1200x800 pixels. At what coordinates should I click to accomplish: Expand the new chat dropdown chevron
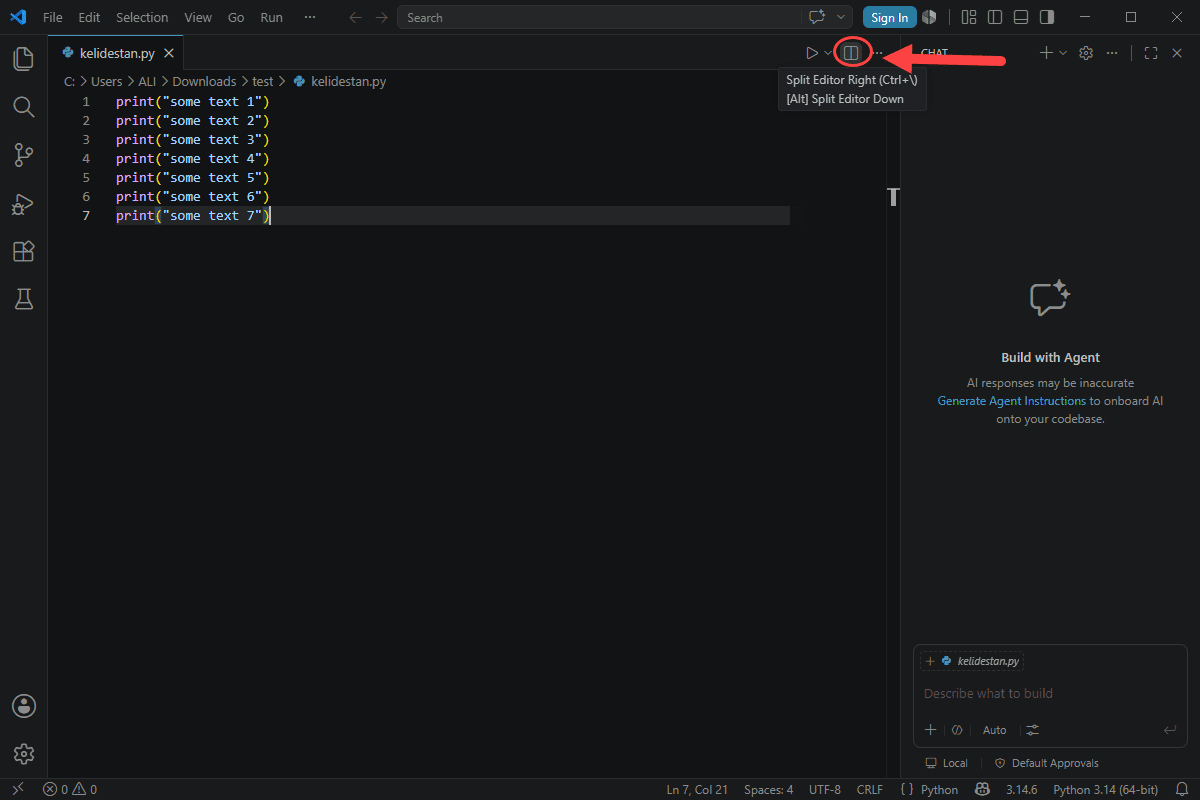[x=1063, y=53]
